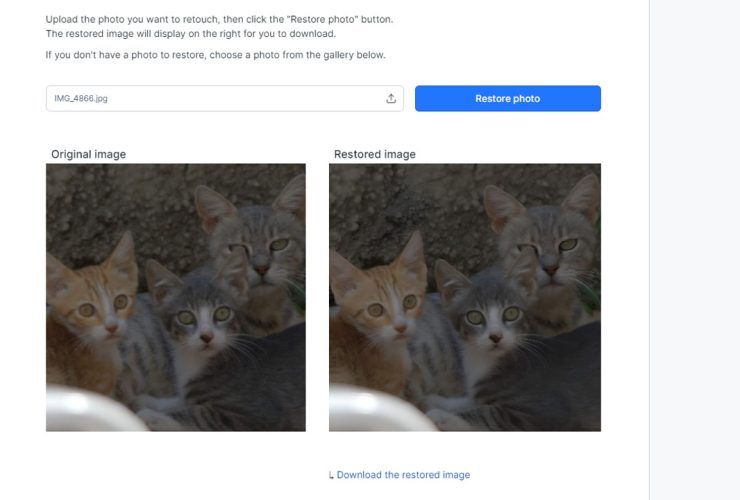Click the white blurred object in the Original image
The image size is (740, 500).
click(90, 408)
